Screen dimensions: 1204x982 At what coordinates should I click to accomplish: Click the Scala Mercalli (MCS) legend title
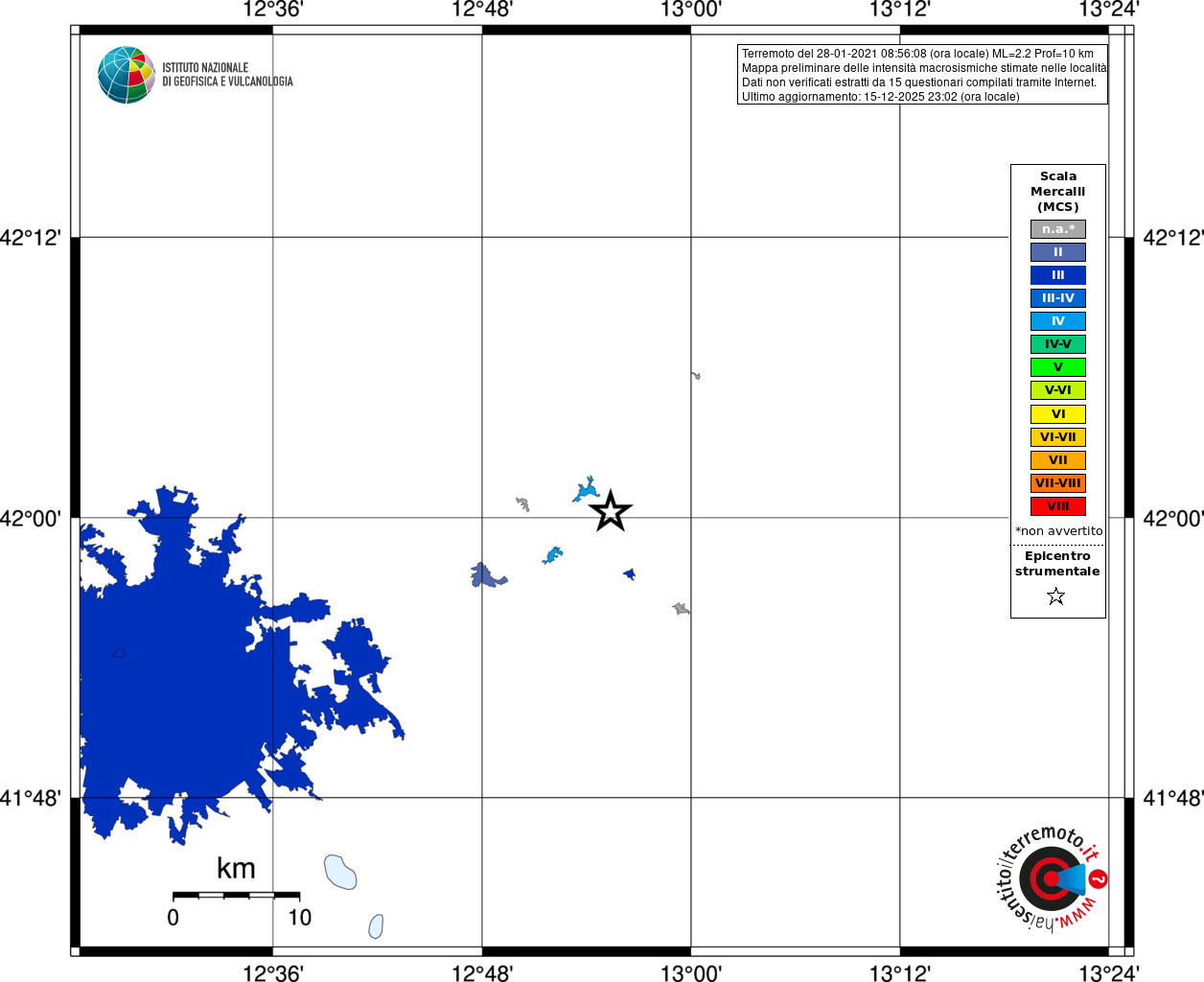coord(1058,192)
